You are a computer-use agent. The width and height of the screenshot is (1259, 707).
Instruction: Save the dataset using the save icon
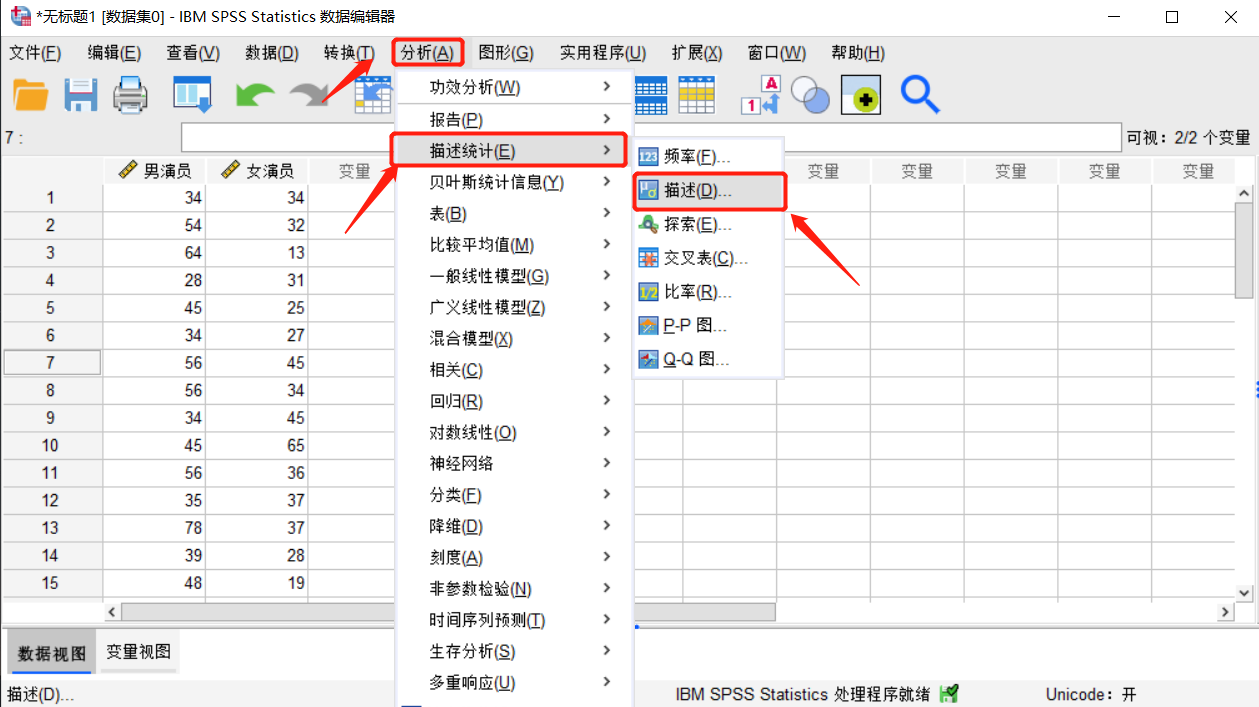79,94
